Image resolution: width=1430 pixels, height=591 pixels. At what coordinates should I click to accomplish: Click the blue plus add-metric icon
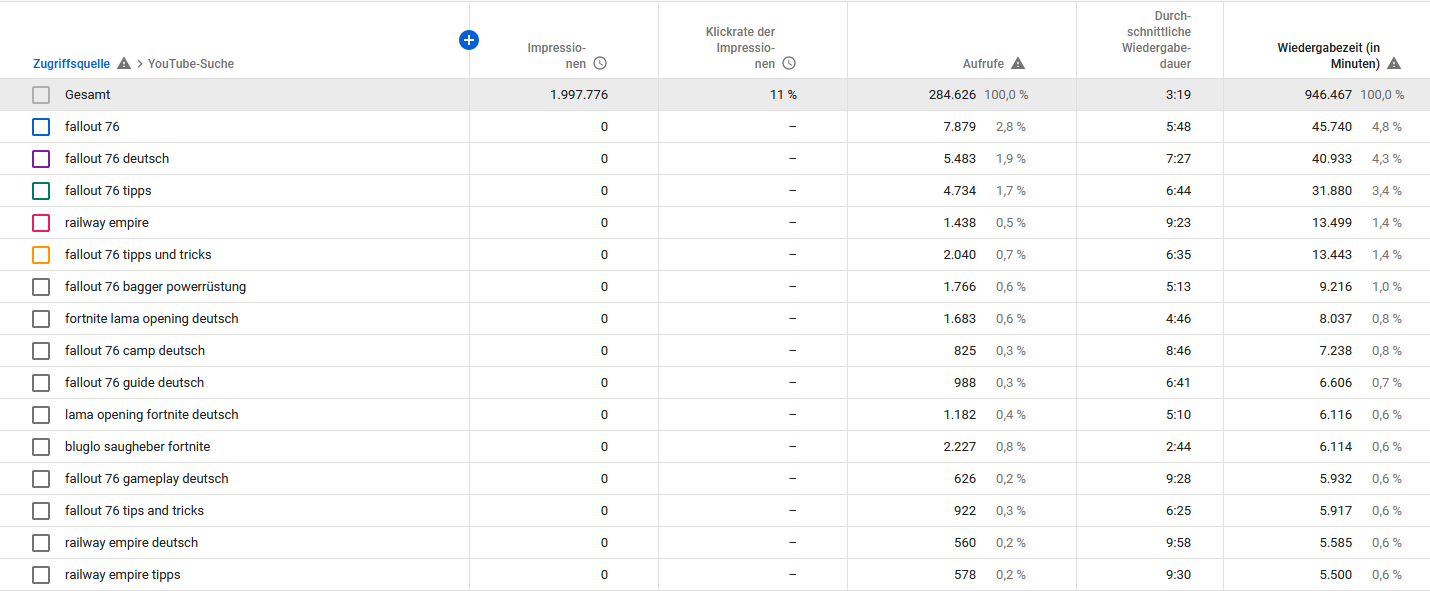[x=469, y=40]
